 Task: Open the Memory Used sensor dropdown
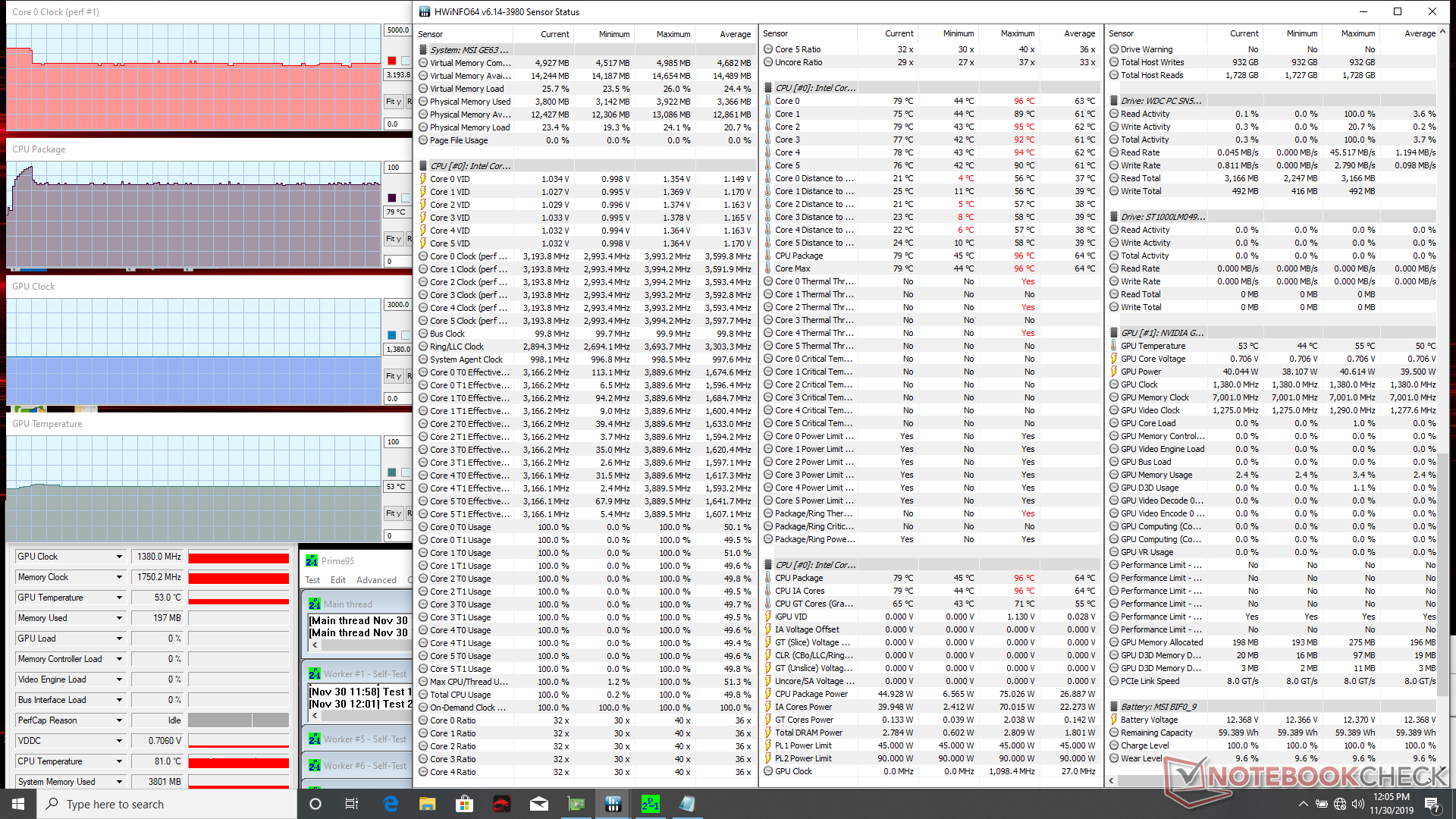[x=119, y=618]
